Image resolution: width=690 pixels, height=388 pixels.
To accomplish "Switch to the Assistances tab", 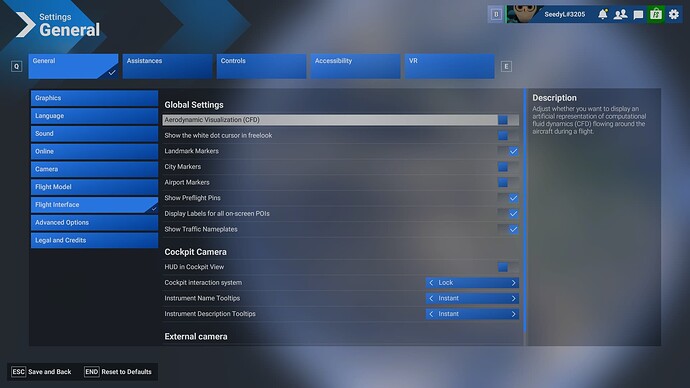I will coord(167,66).
